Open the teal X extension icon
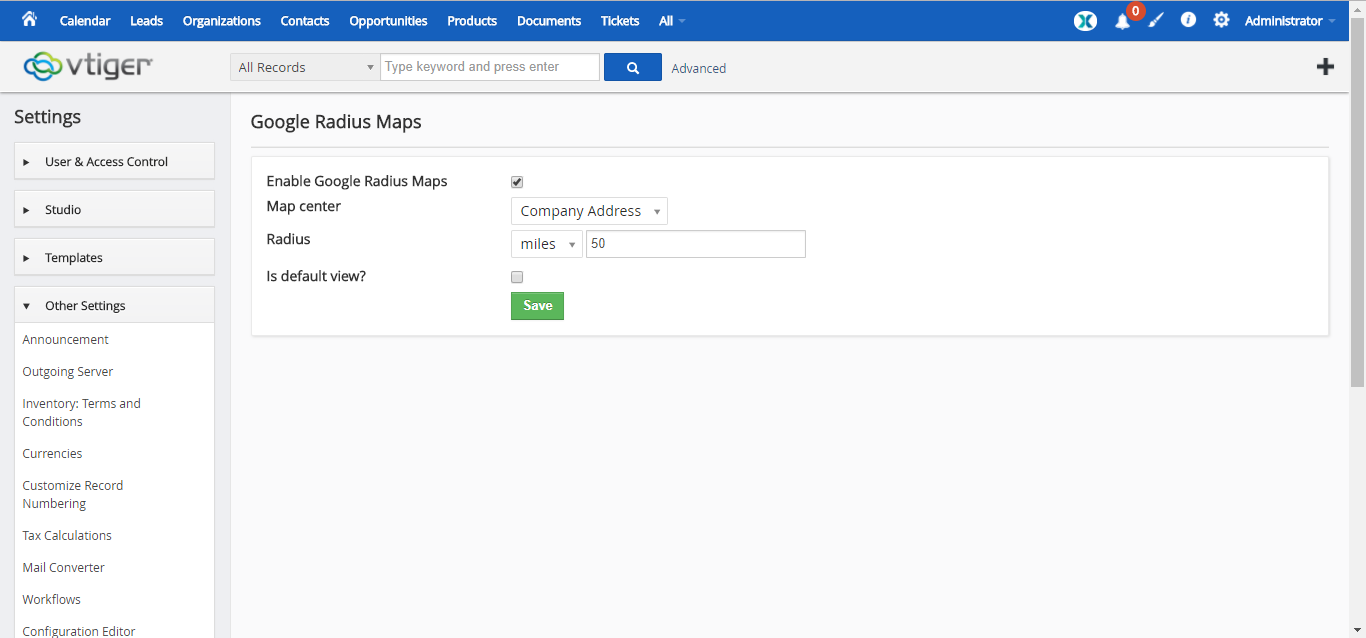 click(x=1085, y=20)
